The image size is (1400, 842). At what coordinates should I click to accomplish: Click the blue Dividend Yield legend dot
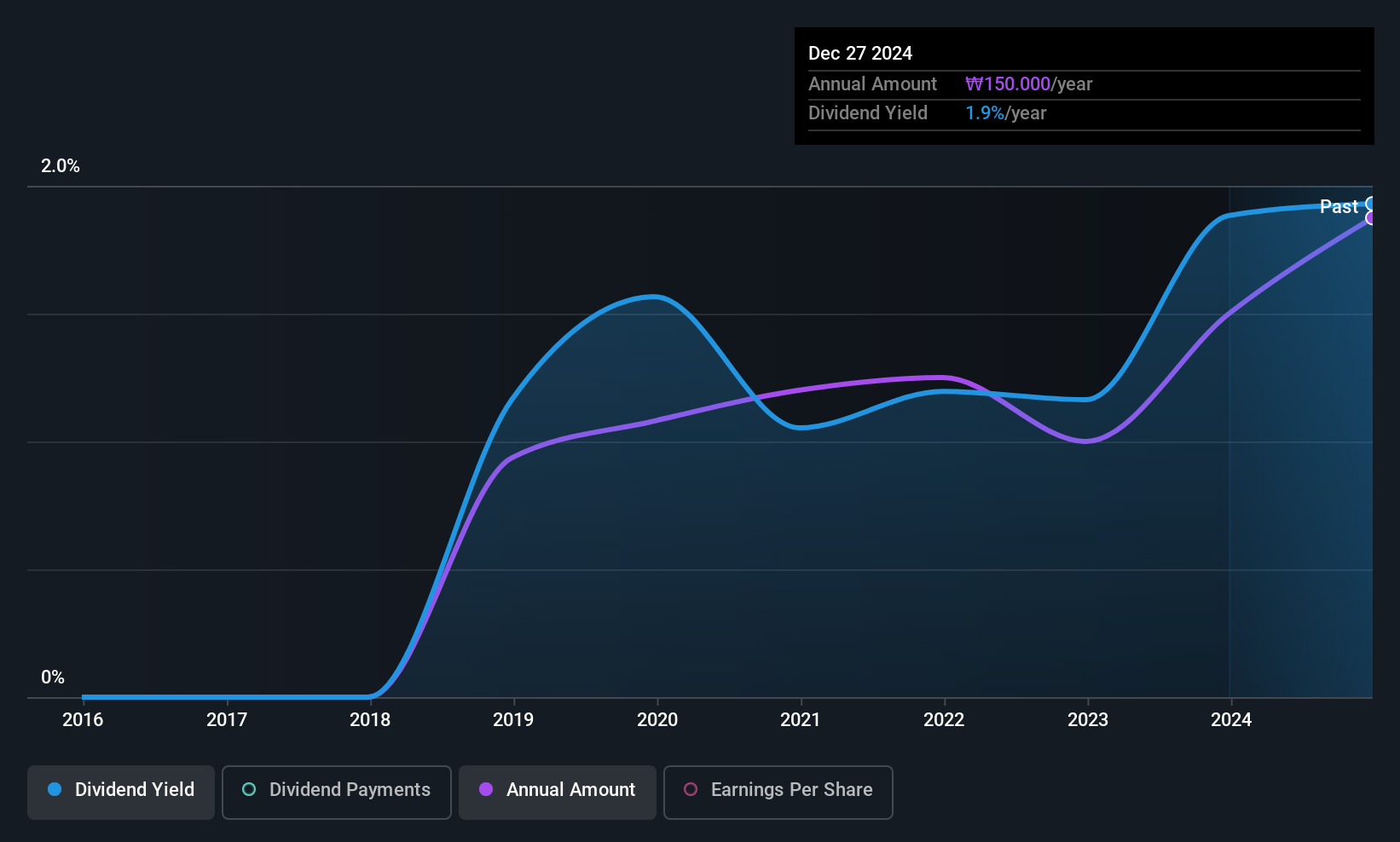pos(55,789)
